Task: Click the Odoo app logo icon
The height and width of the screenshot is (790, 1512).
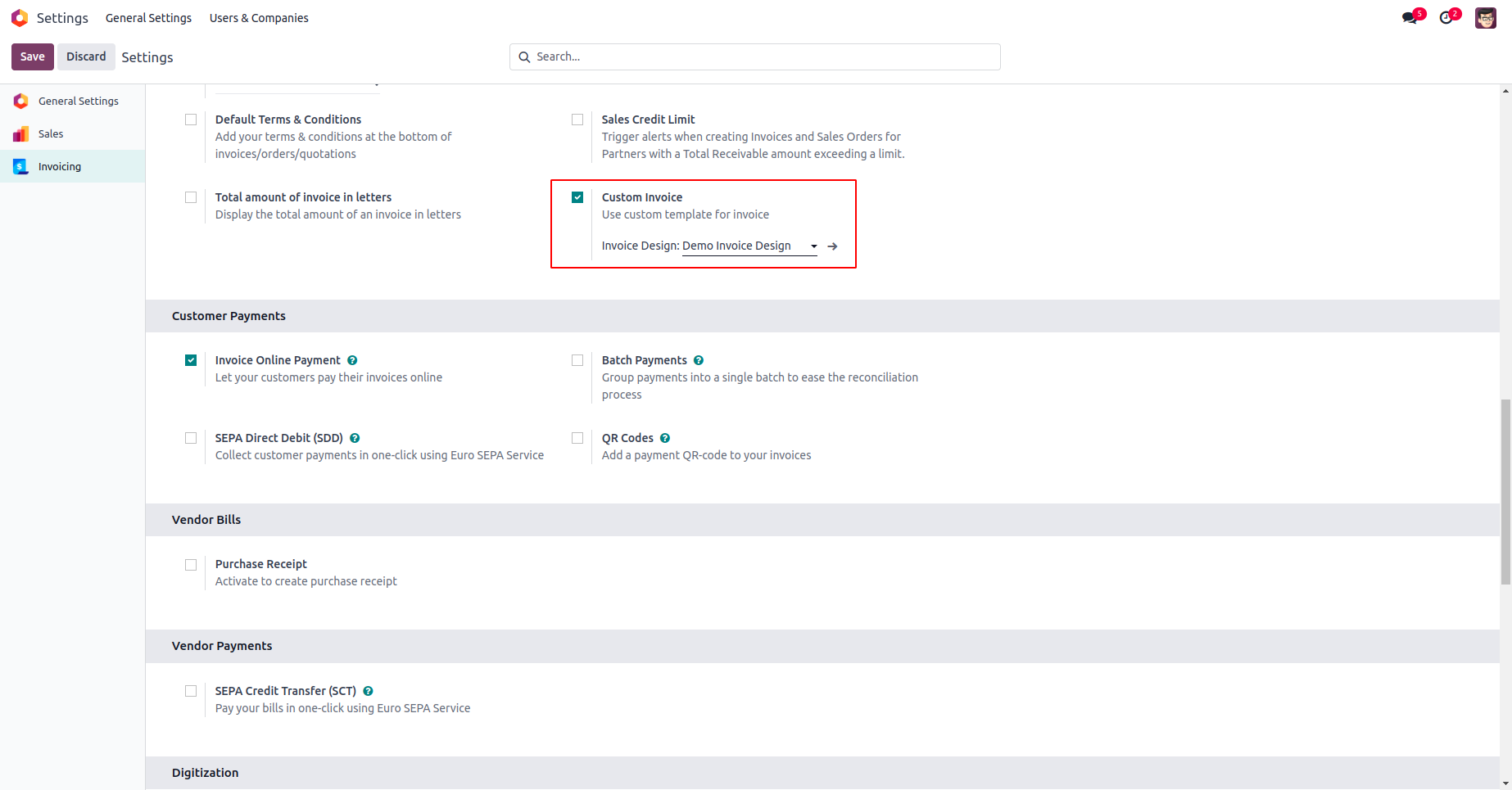Action: point(20,18)
